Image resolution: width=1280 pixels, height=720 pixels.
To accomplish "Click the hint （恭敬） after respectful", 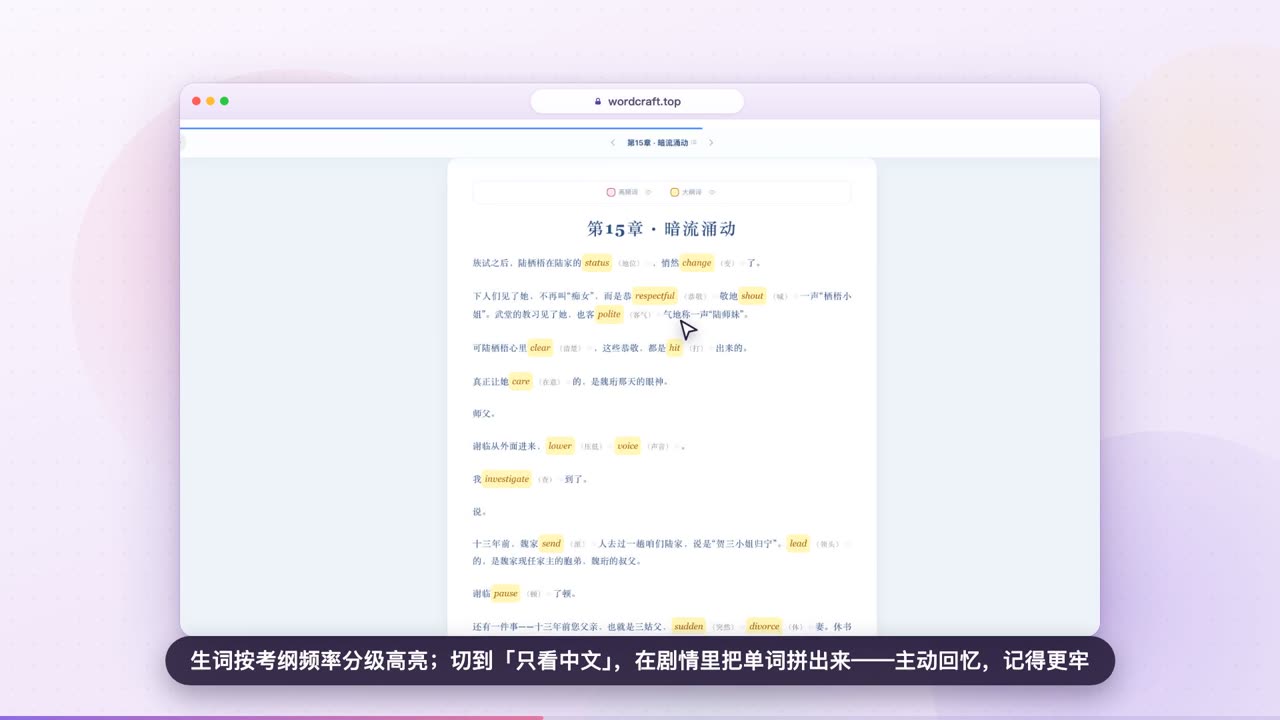I will (695, 297).
